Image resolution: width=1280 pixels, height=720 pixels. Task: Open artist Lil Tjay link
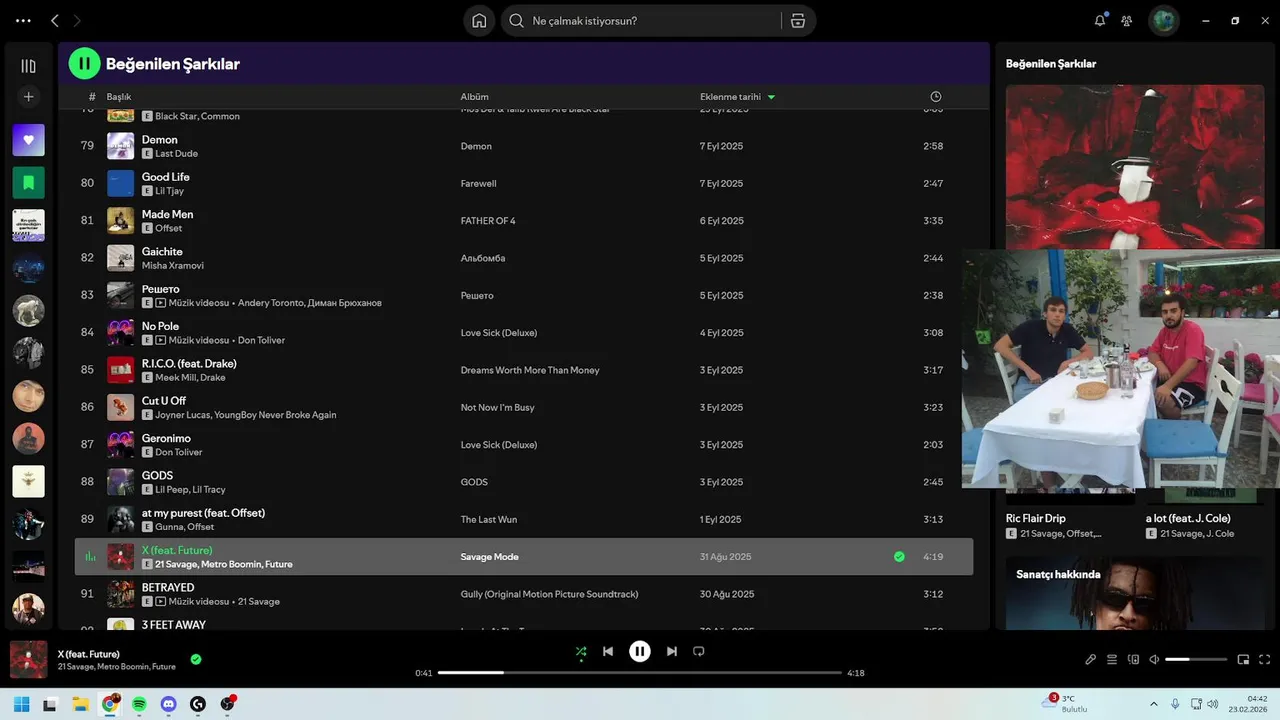pyautogui.click(x=169, y=191)
